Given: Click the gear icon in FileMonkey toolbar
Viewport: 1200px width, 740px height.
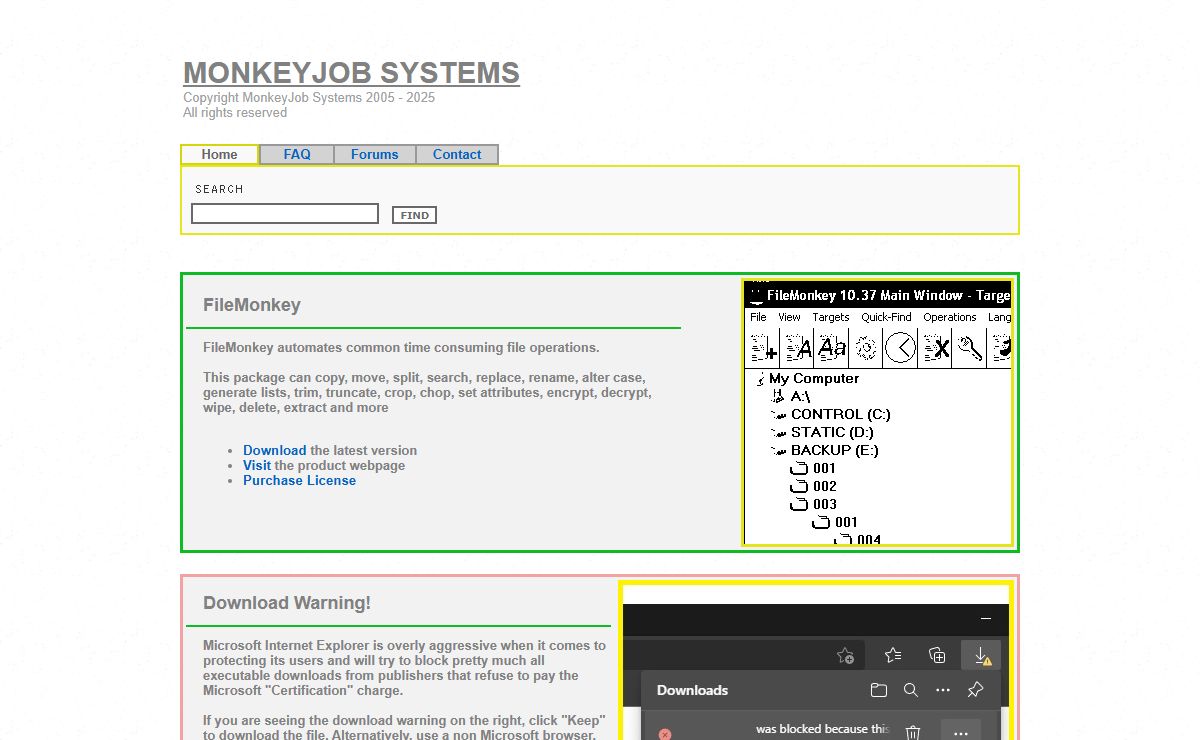Looking at the screenshot, I should pos(866,348).
